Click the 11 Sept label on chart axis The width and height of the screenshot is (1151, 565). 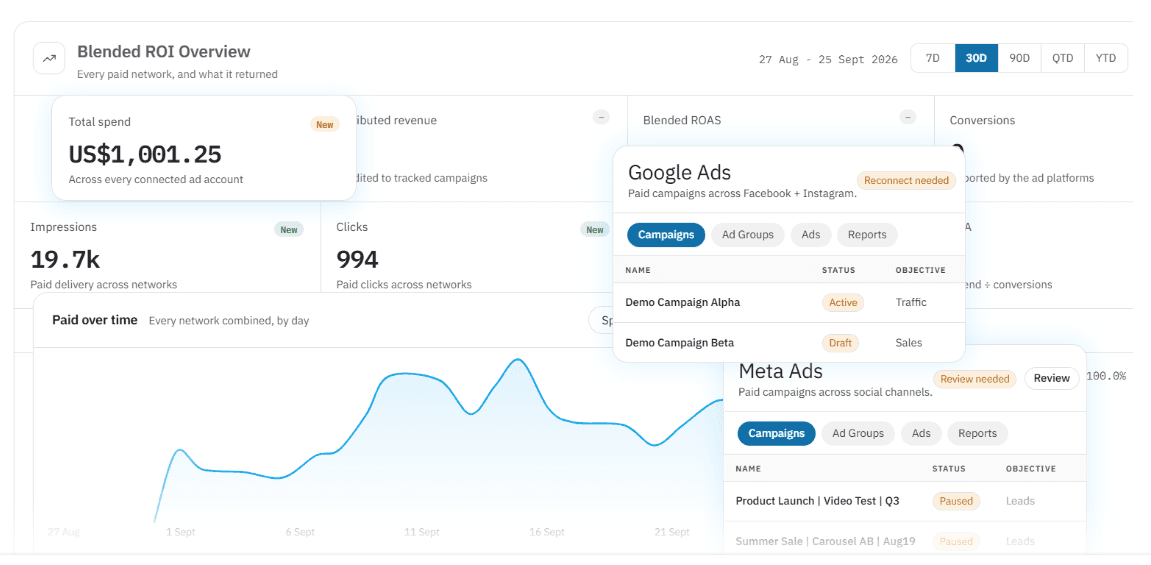click(422, 532)
